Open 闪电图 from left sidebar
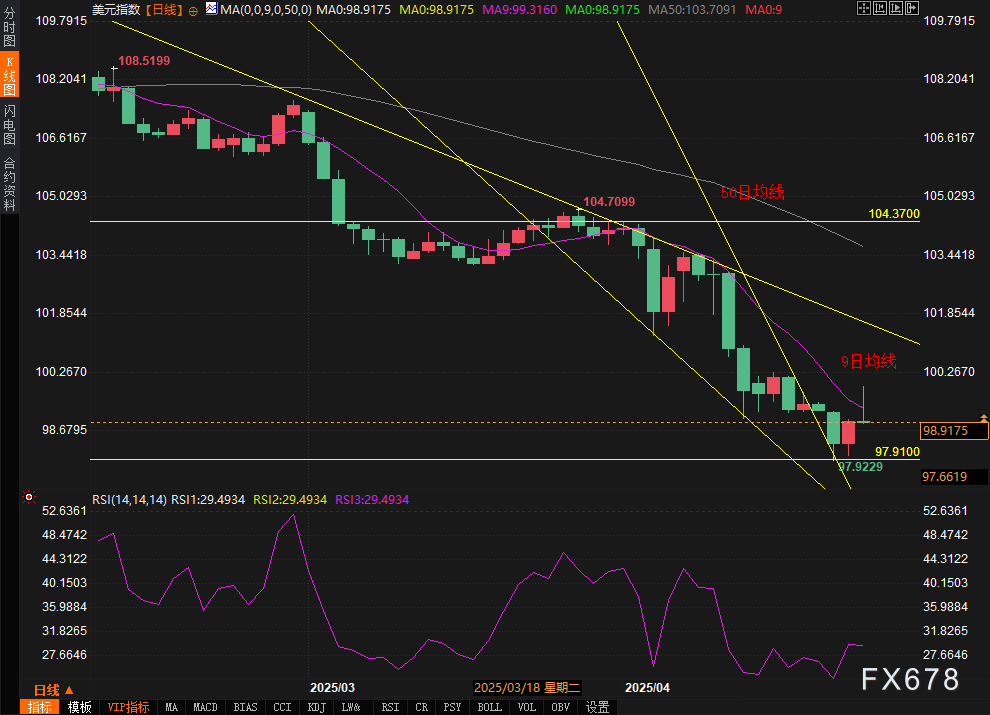990x715 pixels. [9, 123]
